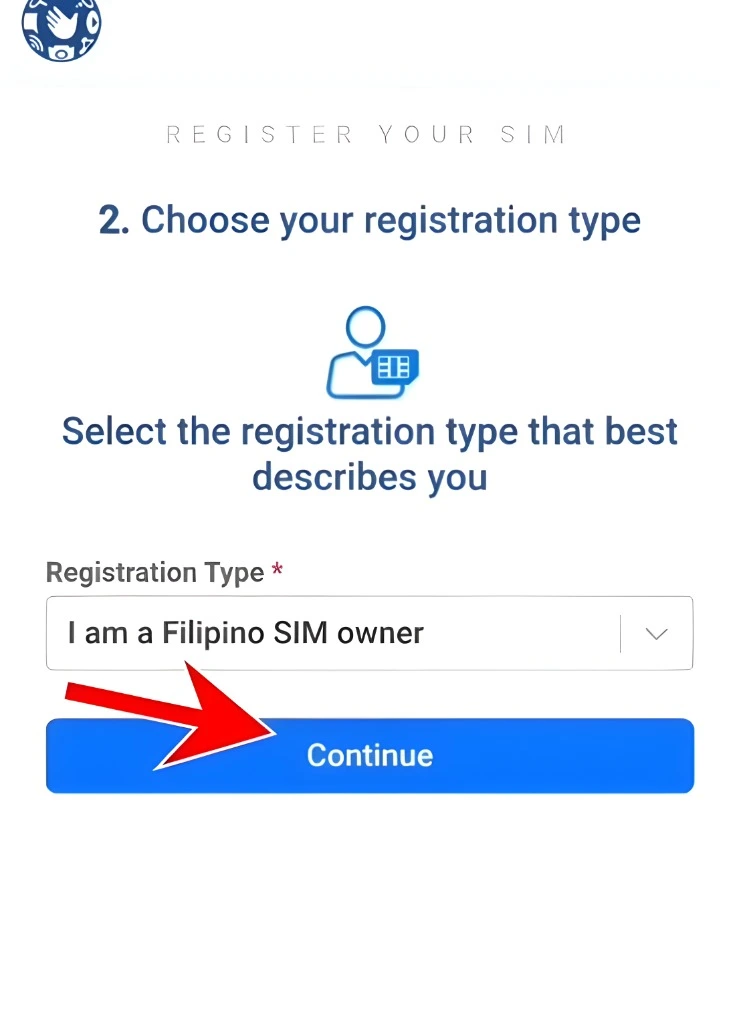This screenshot has height=1024, width=741.
Task: Select the 'Select the registration type' description text
Action: [369, 453]
